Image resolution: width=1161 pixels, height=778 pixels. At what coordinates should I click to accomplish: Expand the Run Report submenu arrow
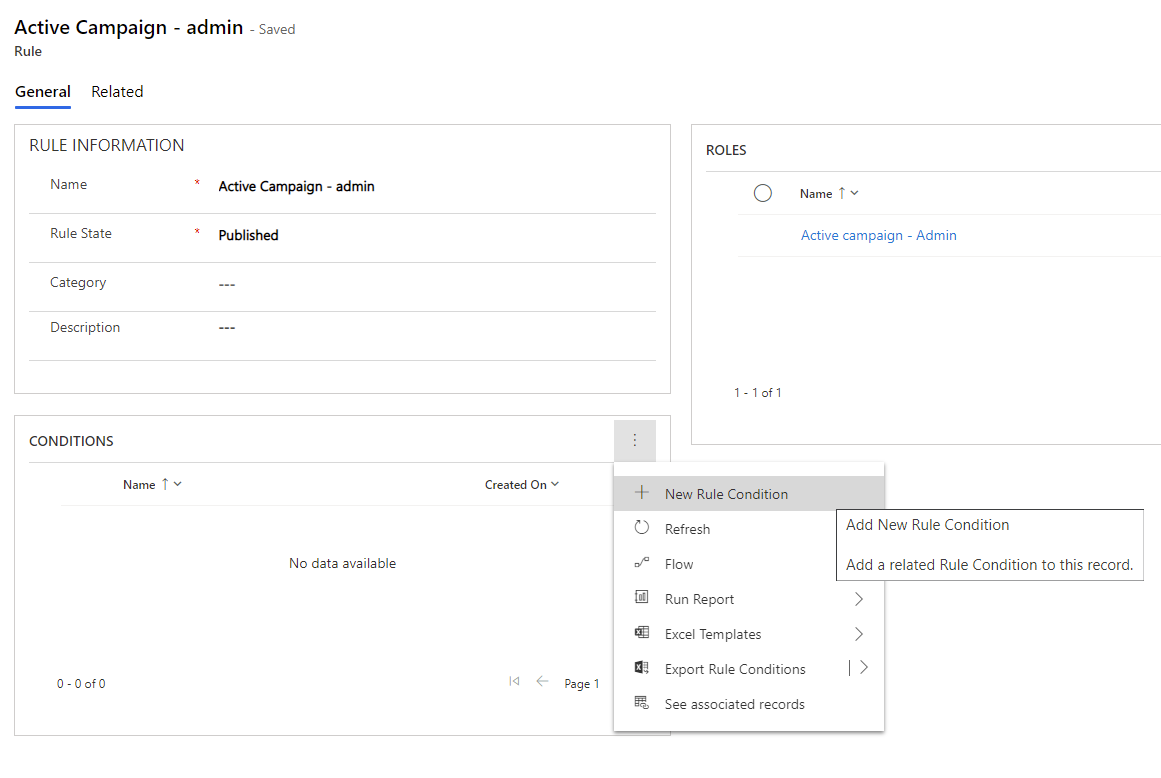[x=858, y=599]
